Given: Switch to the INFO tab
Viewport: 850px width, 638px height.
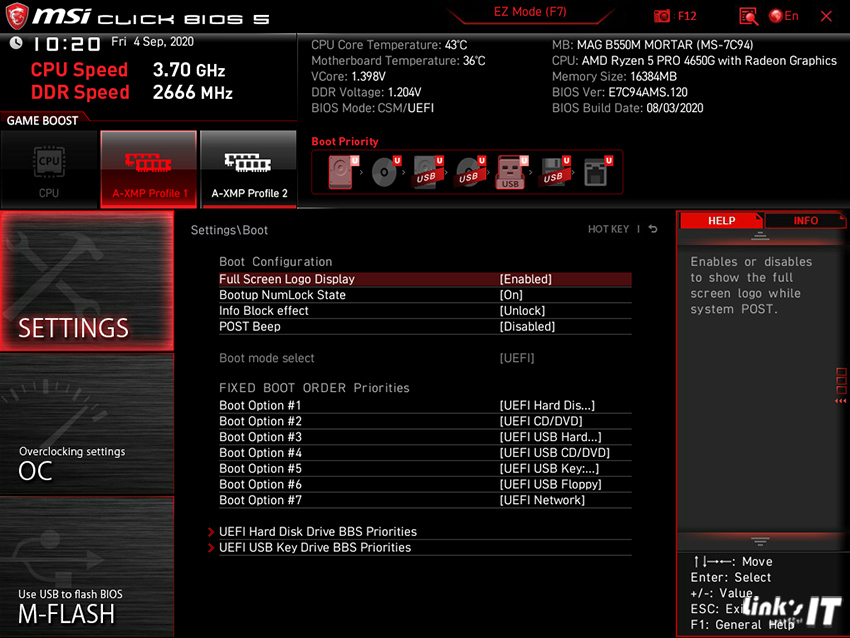Looking at the screenshot, I should point(805,221).
